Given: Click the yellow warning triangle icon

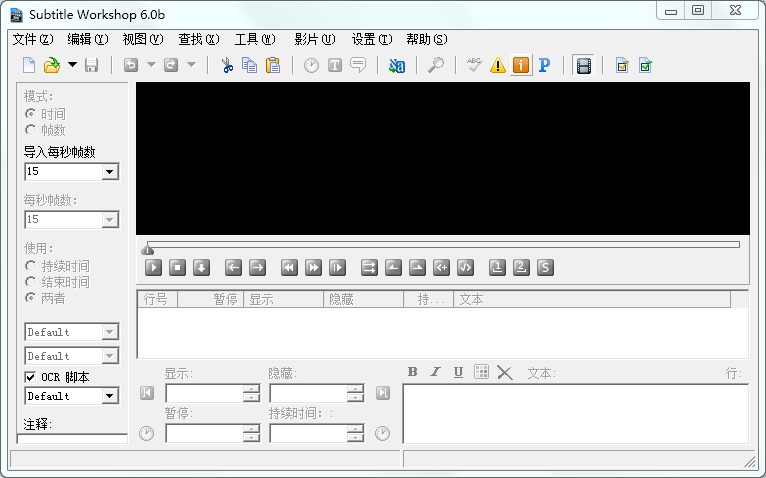Looking at the screenshot, I should [x=497, y=66].
